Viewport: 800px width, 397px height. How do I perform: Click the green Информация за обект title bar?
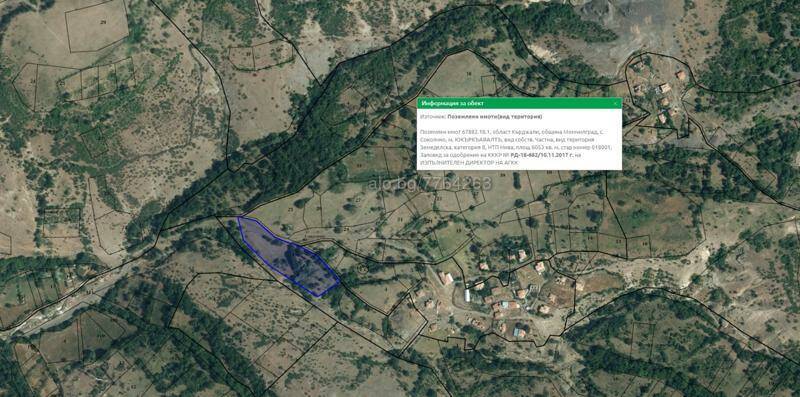coord(519,103)
